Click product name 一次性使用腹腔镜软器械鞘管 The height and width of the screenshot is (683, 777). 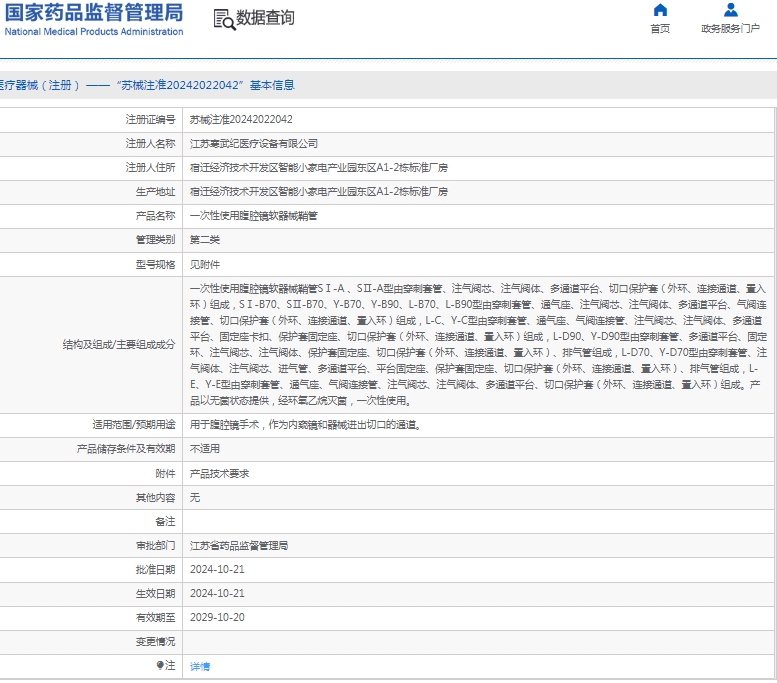point(254,216)
